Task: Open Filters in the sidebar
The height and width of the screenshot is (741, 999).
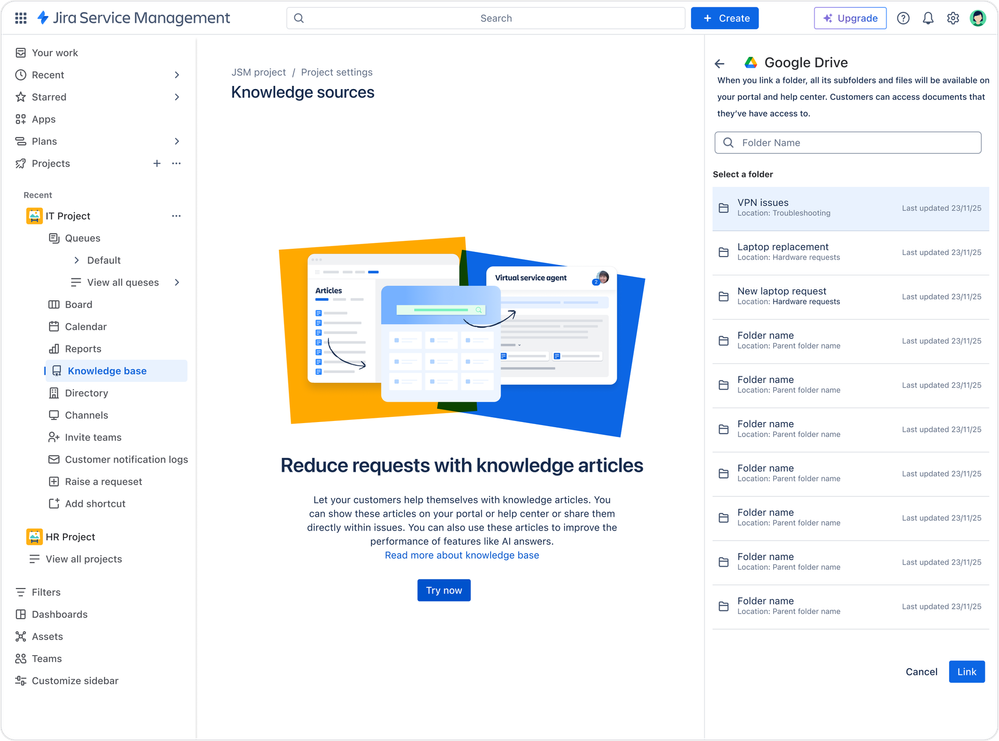Action: click(x=38, y=593)
